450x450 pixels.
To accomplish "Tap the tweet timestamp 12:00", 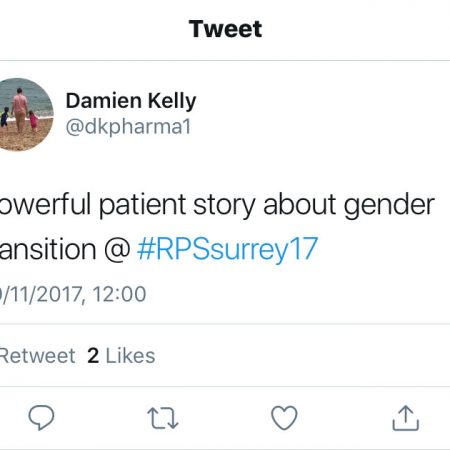I will [119, 294].
